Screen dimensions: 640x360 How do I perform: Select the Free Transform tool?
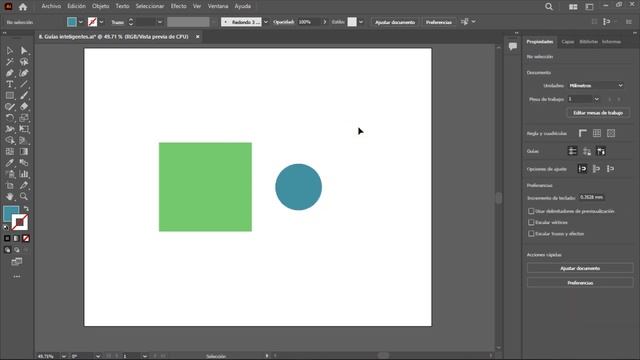pos(24,129)
